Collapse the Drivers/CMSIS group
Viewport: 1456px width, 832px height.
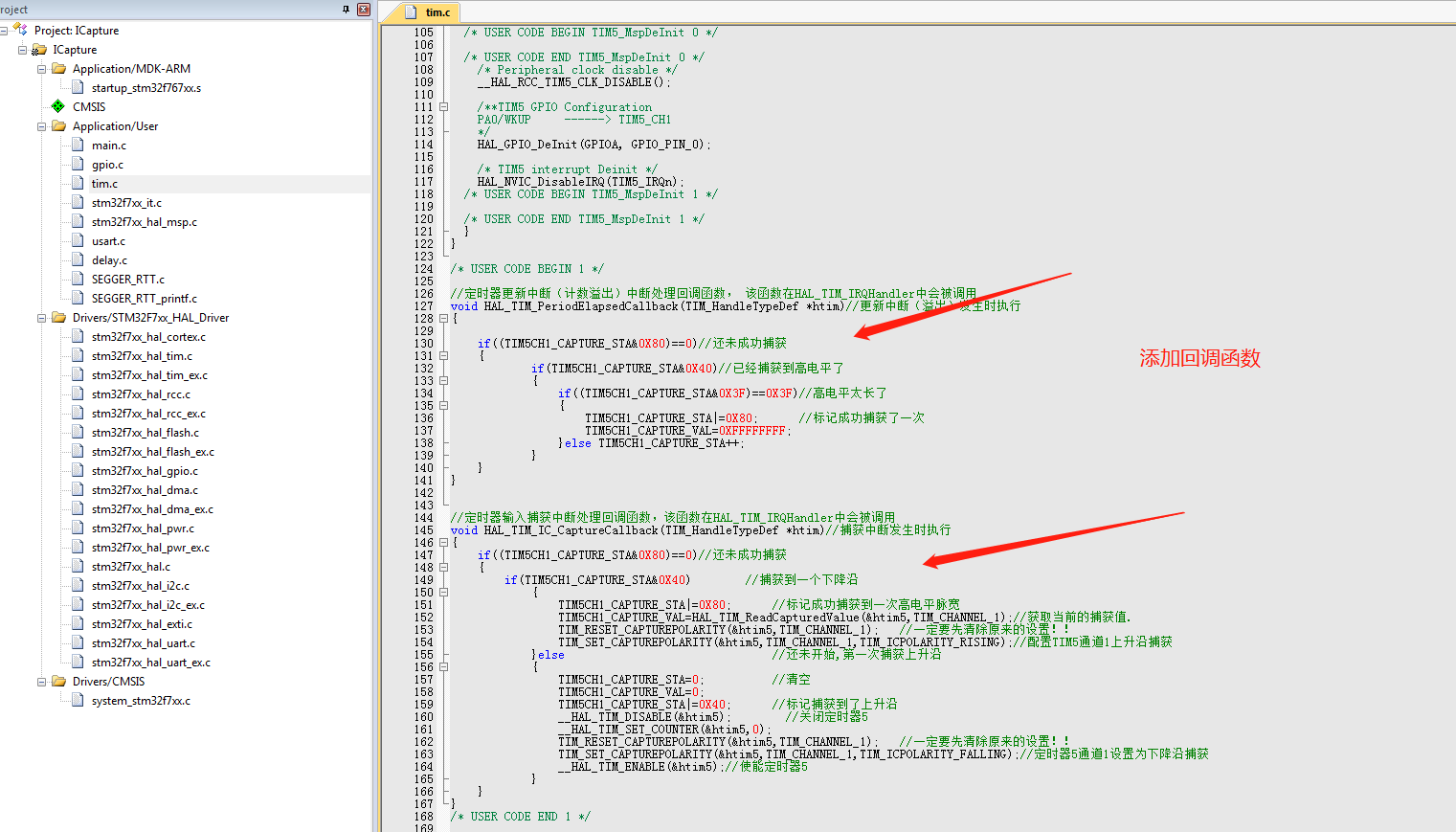coord(42,682)
